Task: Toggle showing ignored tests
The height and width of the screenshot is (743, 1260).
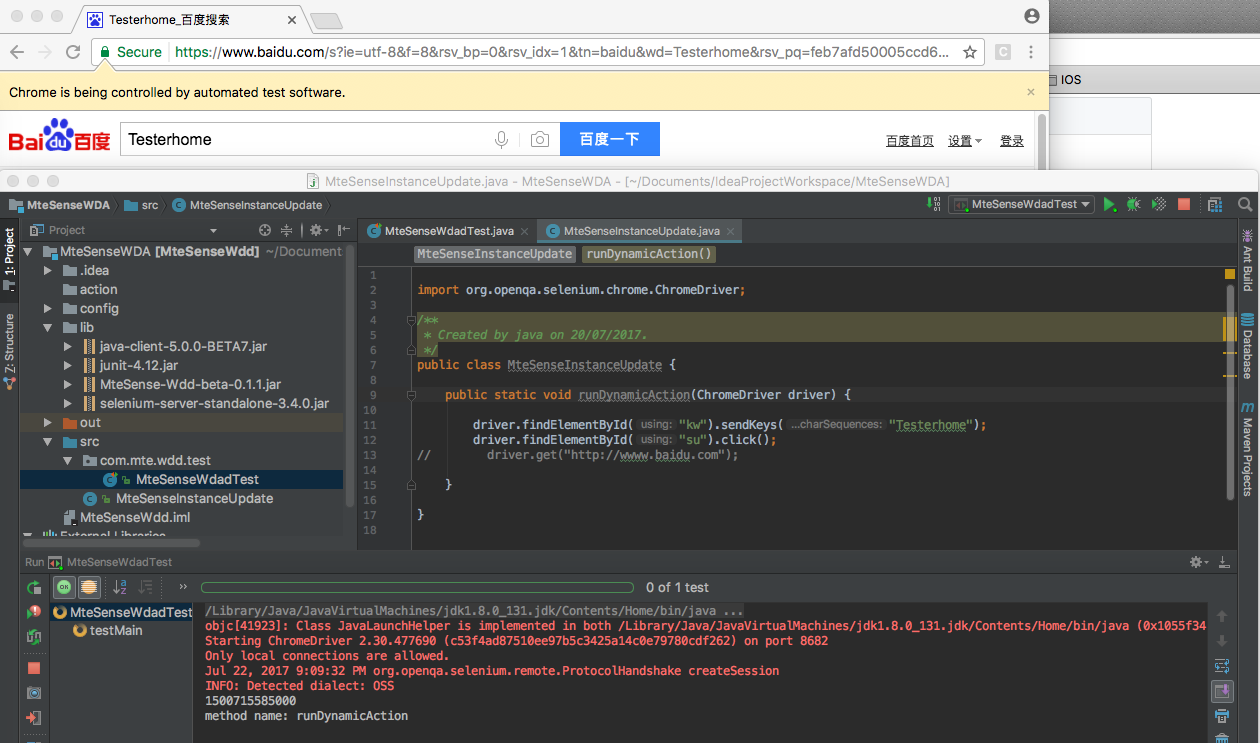Action: 89,588
